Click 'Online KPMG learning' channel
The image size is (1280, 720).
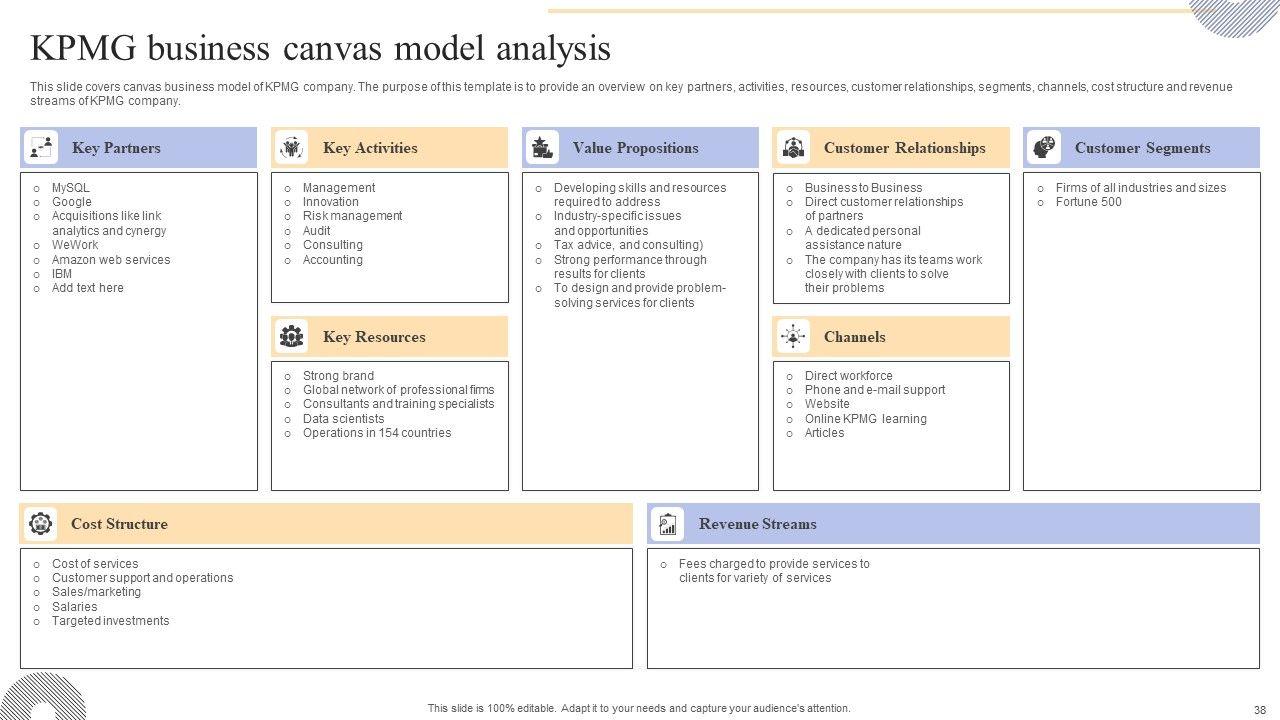click(x=866, y=419)
